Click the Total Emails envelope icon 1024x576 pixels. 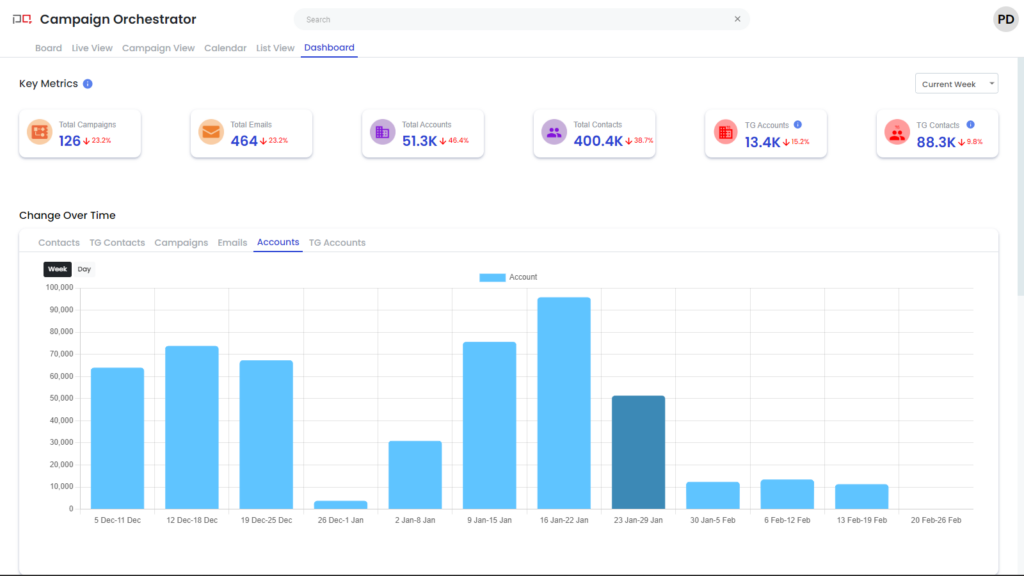click(x=211, y=132)
